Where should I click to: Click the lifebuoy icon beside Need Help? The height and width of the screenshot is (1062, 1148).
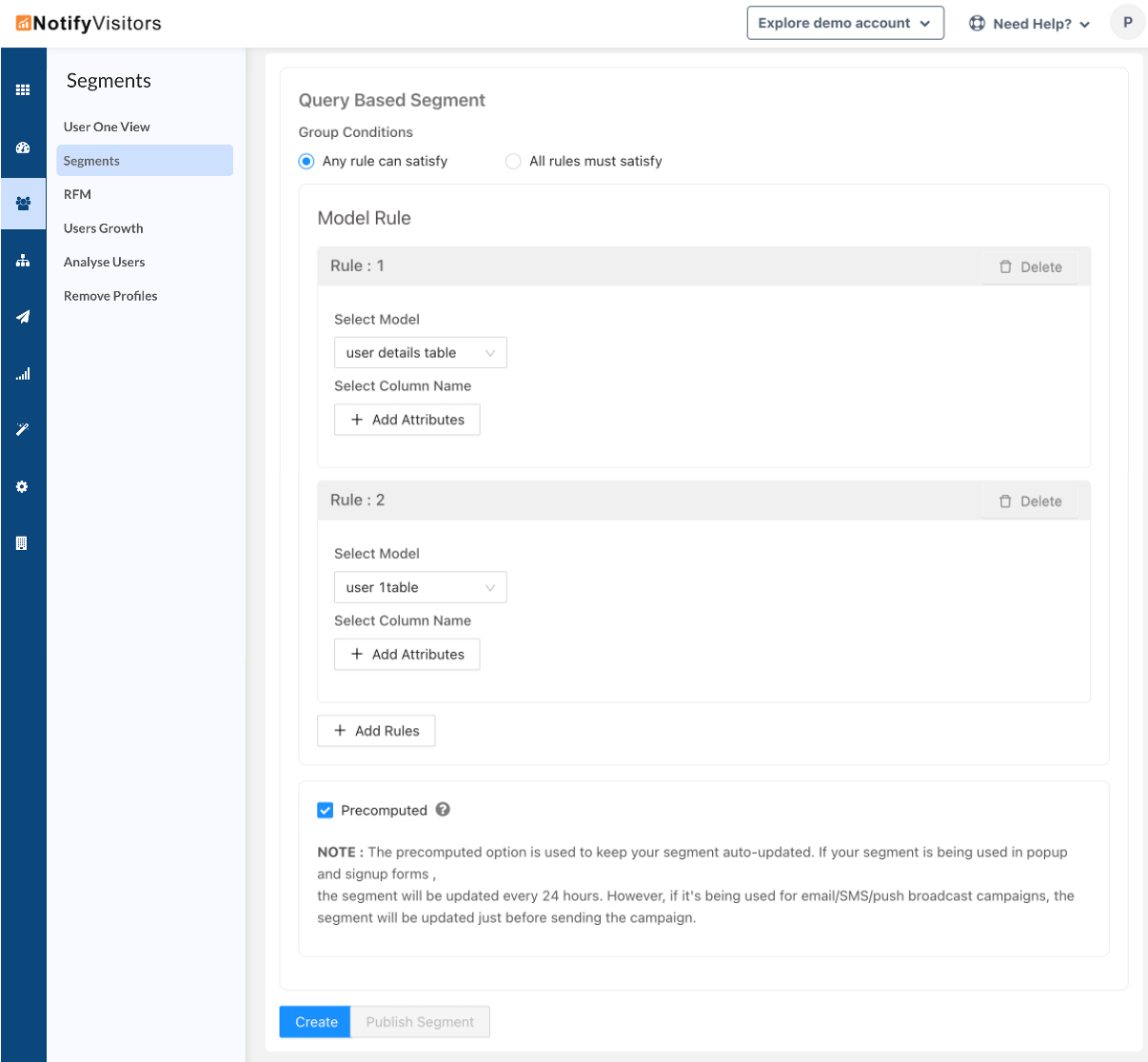click(977, 23)
